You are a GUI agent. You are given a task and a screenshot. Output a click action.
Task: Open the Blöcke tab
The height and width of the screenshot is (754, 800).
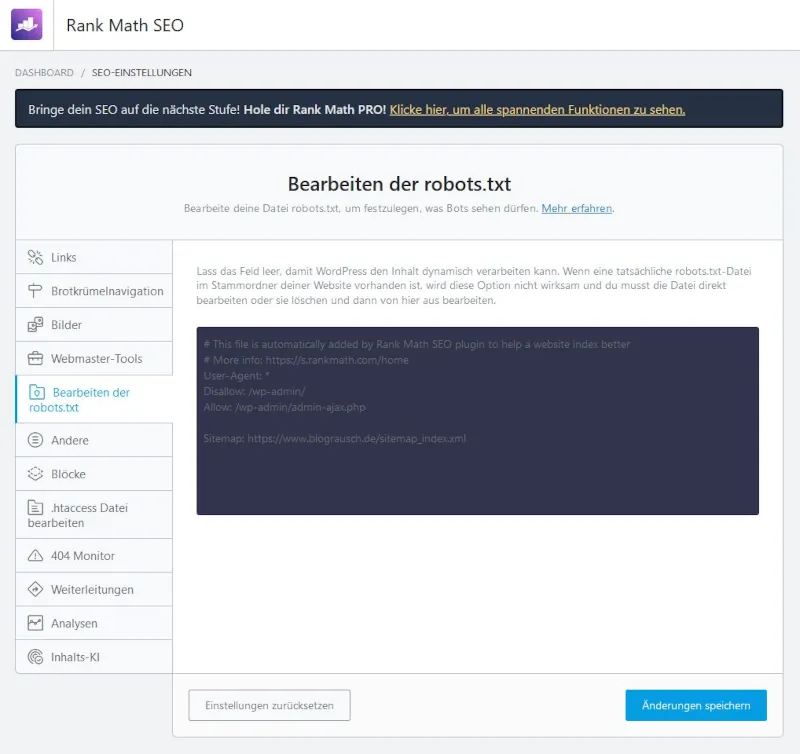click(x=94, y=473)
